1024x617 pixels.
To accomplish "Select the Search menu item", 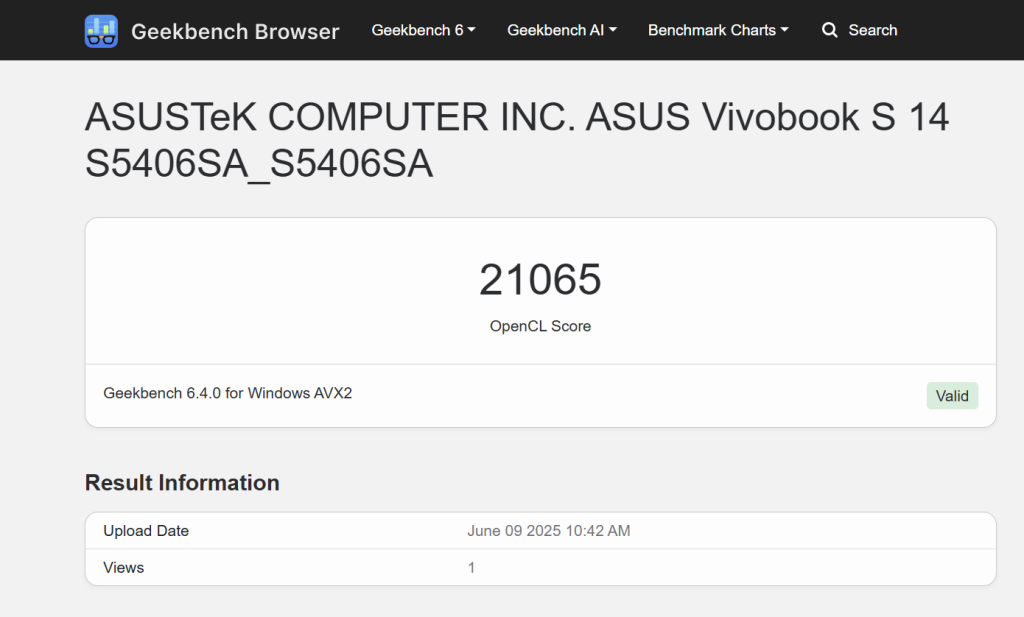I will (871, 30).
